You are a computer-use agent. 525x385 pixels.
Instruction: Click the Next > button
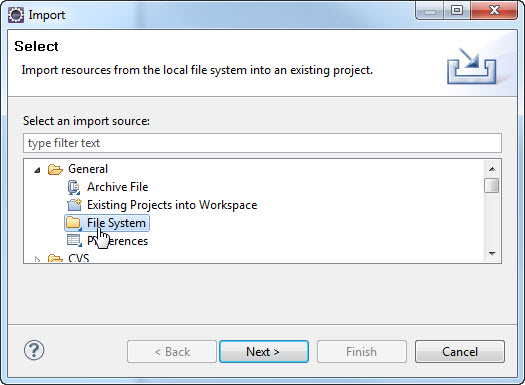point(264,352)
